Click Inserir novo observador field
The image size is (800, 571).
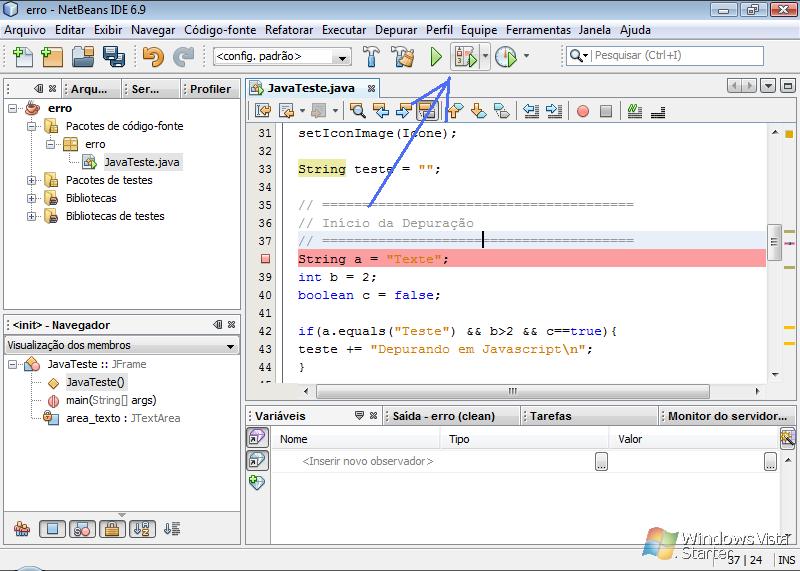coord(367,461)
